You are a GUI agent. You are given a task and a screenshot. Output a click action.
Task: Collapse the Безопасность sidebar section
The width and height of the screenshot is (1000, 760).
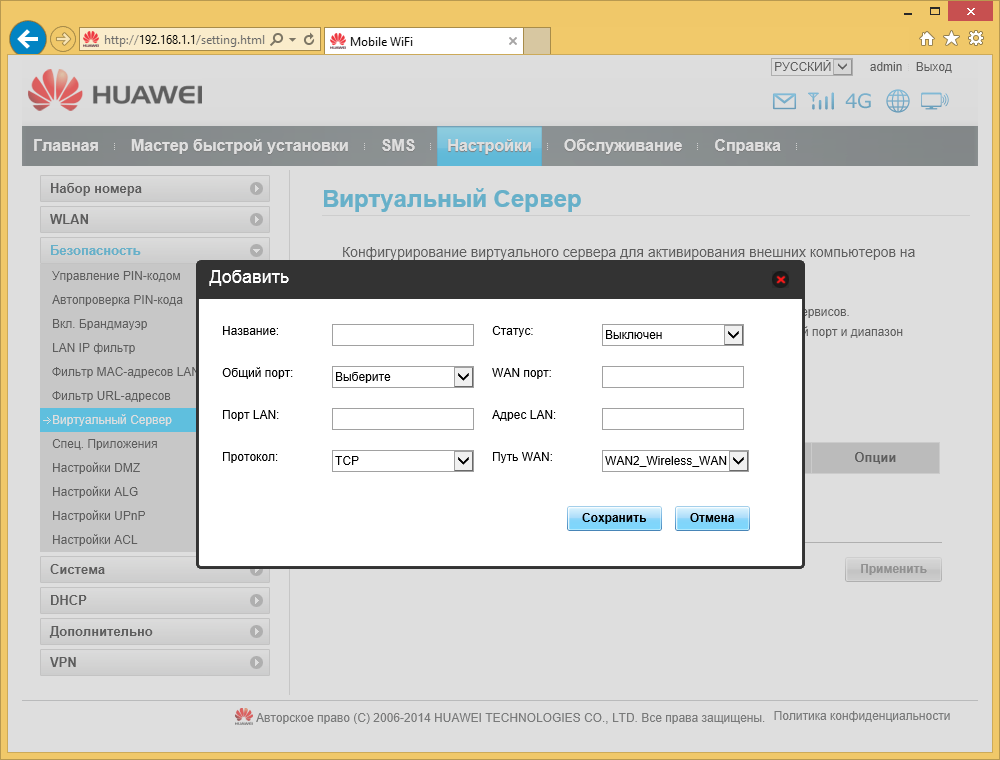(154, 250)
